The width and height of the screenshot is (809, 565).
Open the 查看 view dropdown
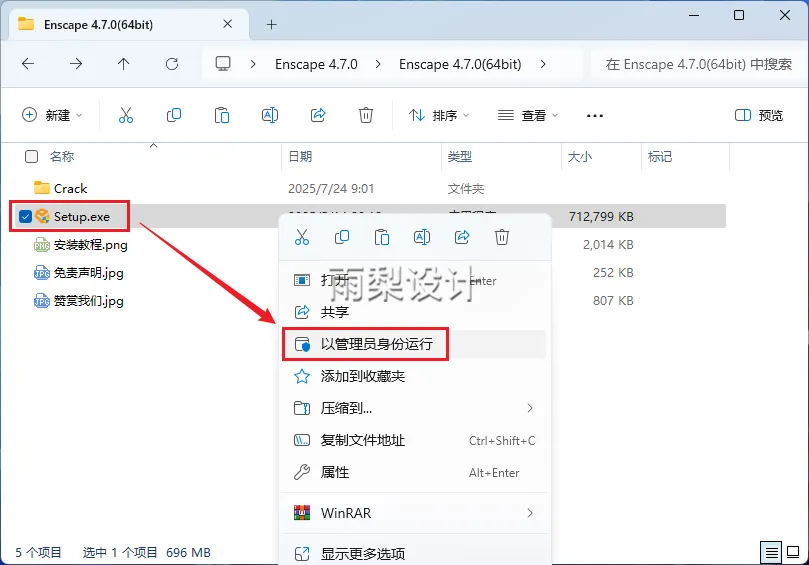click(527, 115)
